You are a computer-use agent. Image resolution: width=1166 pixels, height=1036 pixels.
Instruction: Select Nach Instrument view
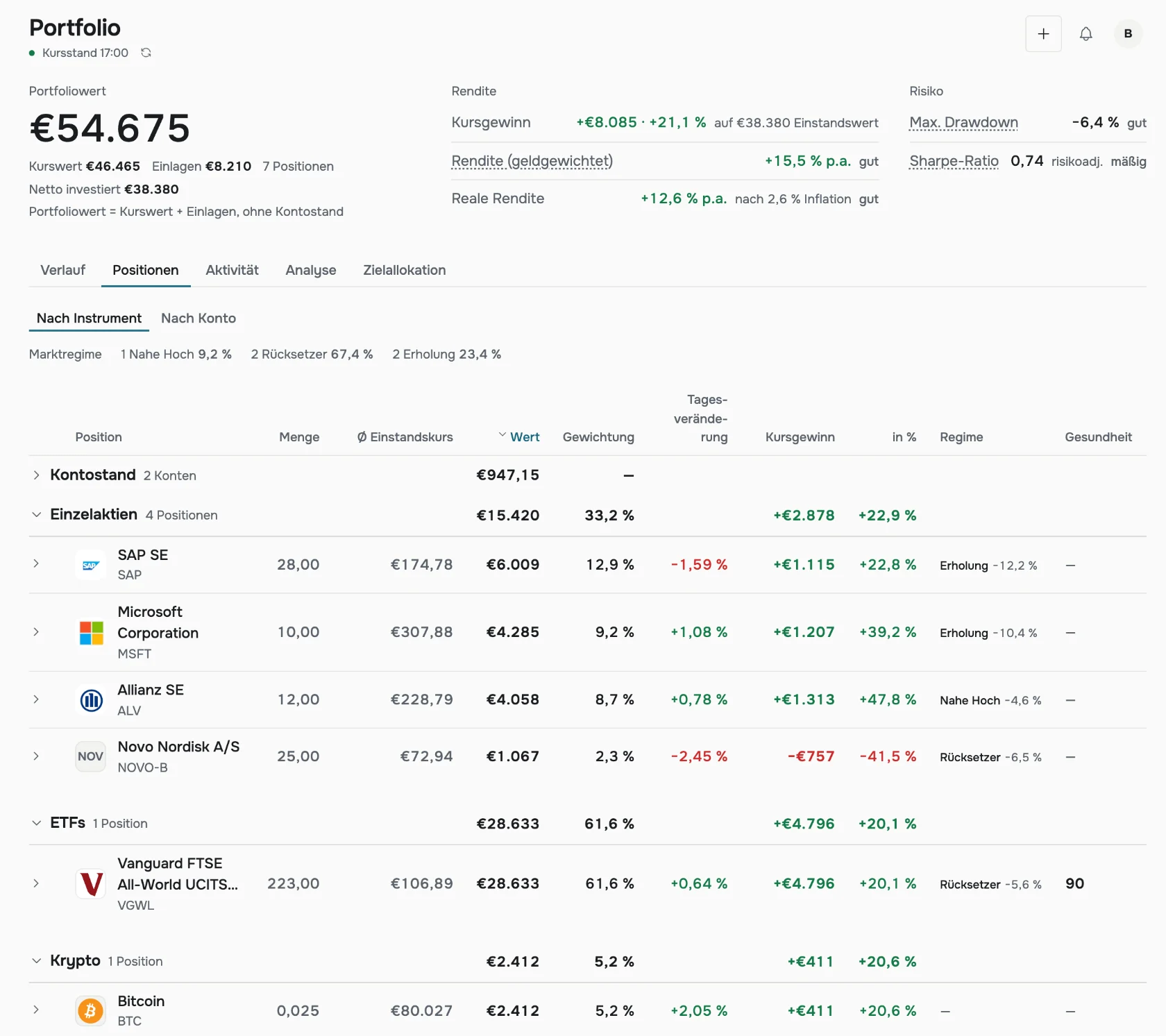(x=89, y=318)
